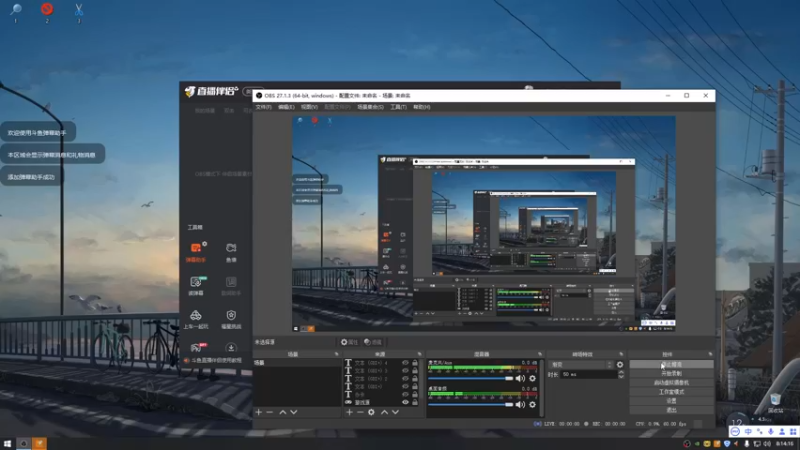Move the selected source up in Sources
Image resolution: width=800 pixels, height=450 pixels.
384,412
